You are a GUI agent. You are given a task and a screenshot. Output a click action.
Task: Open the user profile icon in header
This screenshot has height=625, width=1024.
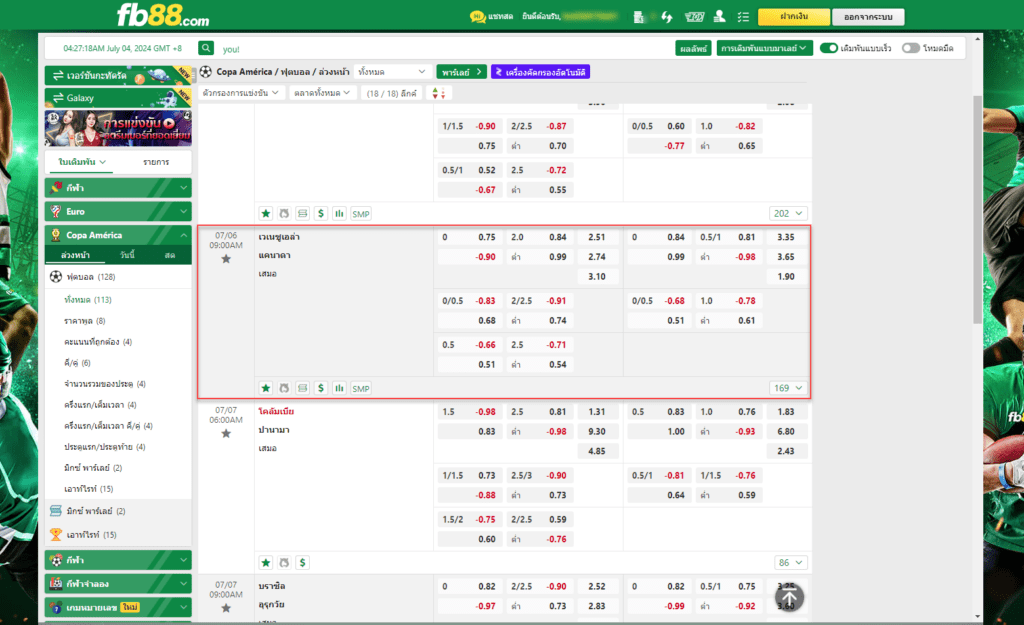coord(719,16)
